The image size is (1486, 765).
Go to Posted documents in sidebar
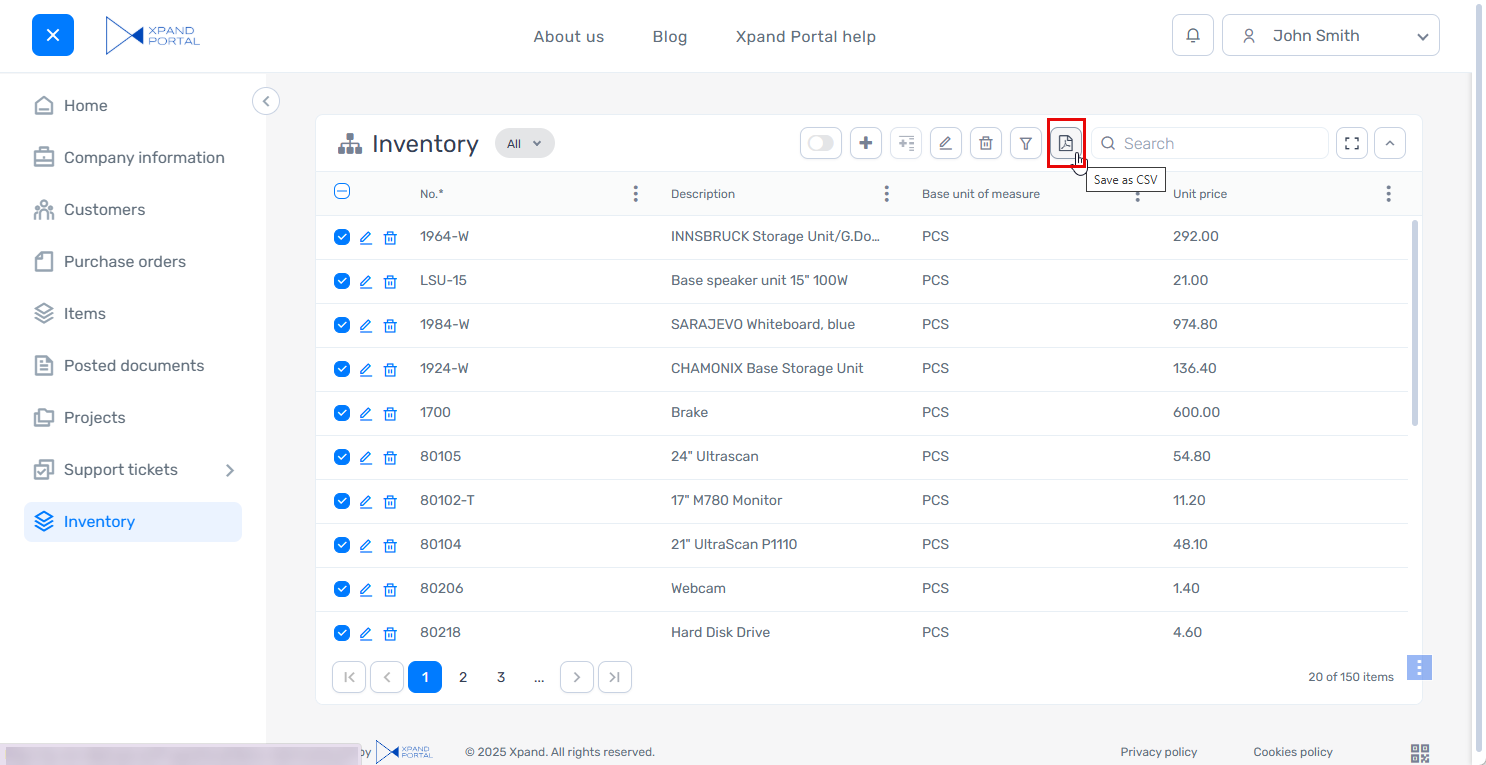coord(133,366)
